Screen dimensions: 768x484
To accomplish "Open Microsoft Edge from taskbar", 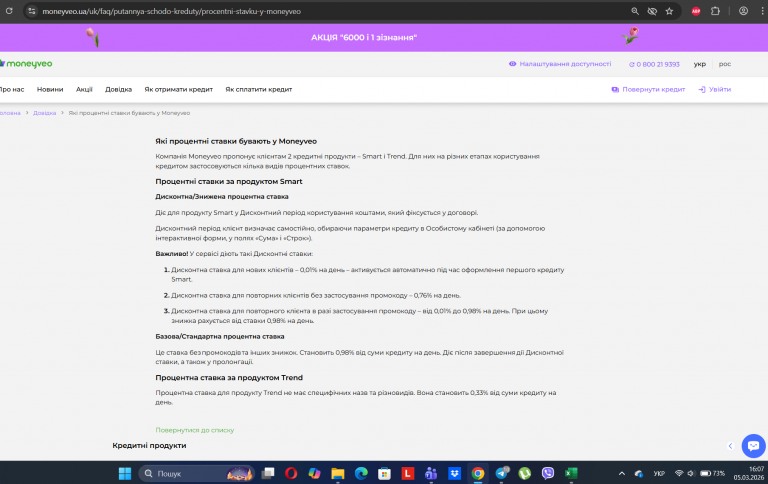I will 361,473.
